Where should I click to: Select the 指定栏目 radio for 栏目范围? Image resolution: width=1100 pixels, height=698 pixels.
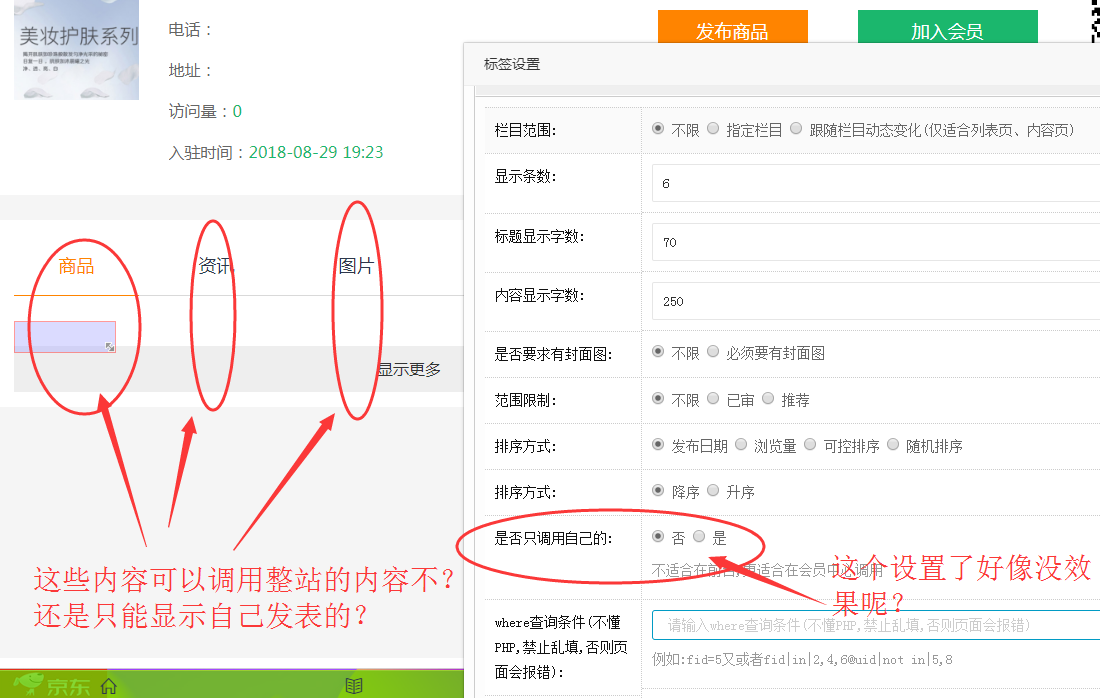point(713,129)
